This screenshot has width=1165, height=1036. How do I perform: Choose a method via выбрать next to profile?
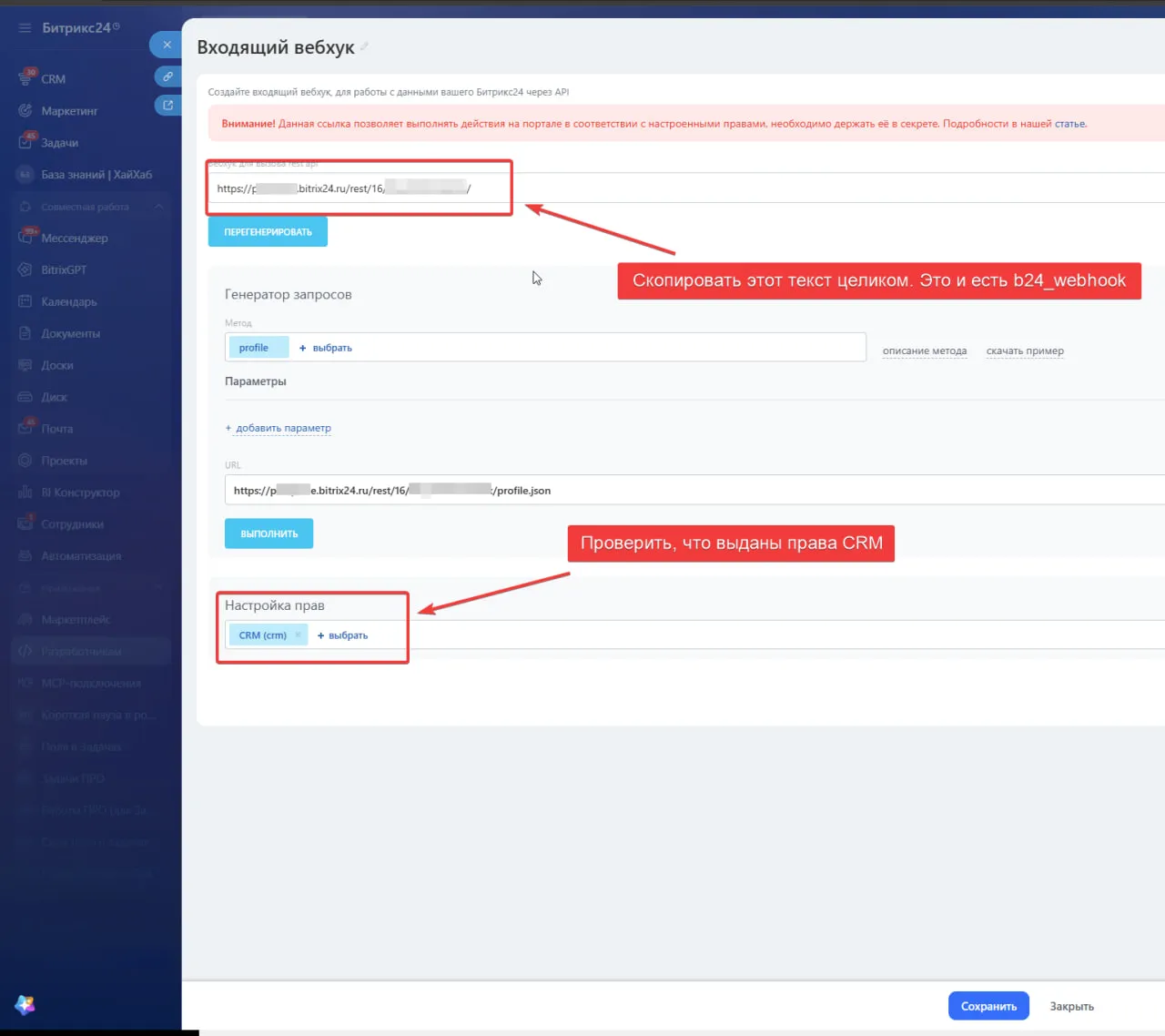coord(326,348)
